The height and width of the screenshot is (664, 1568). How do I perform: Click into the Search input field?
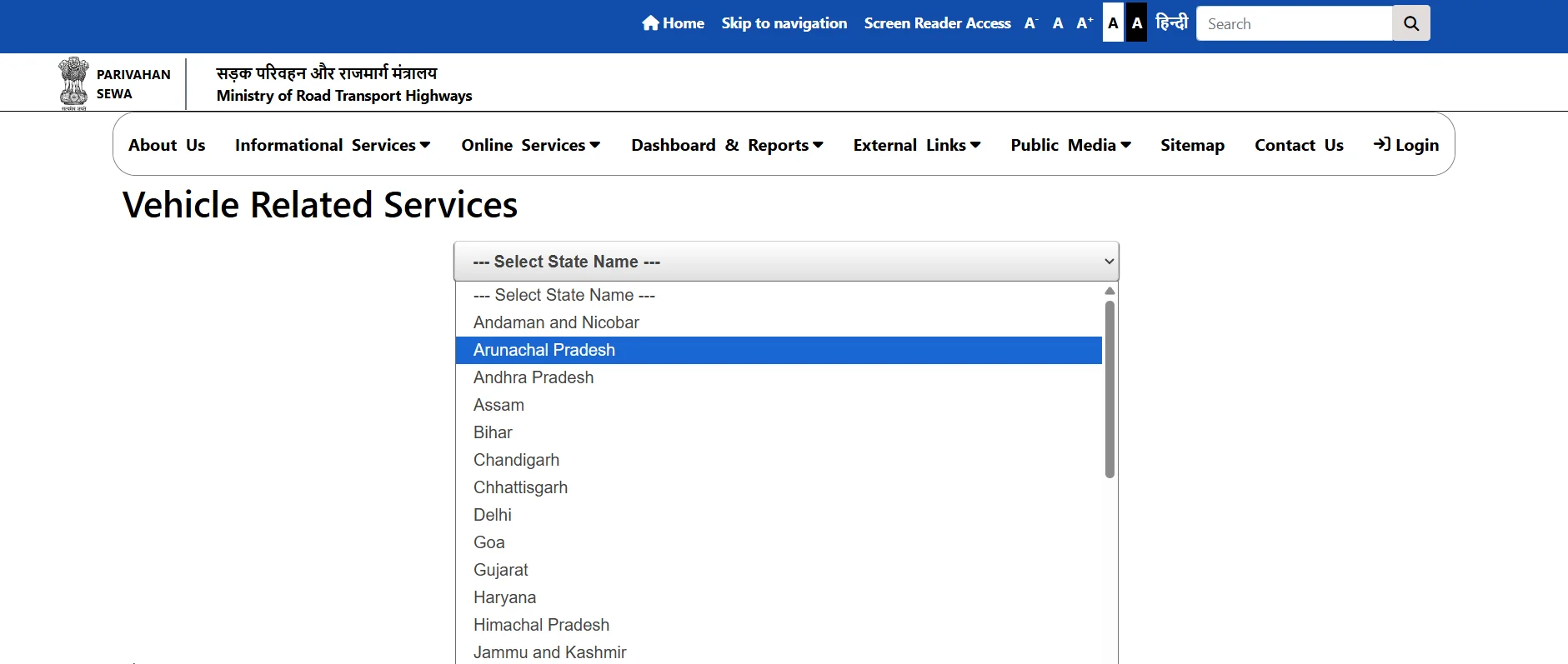(1294, 23)
